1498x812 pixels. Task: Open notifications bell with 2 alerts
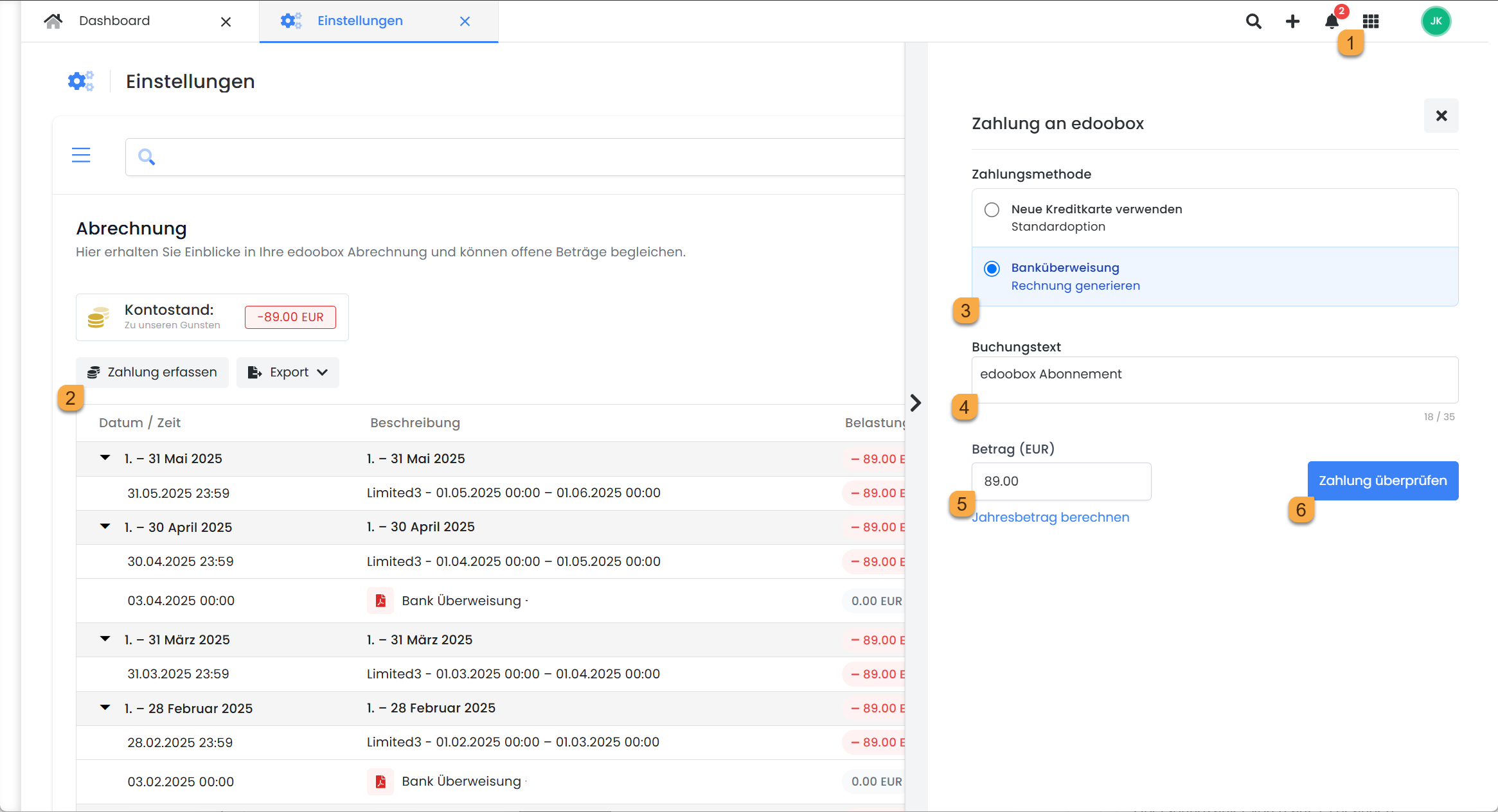1332,21
